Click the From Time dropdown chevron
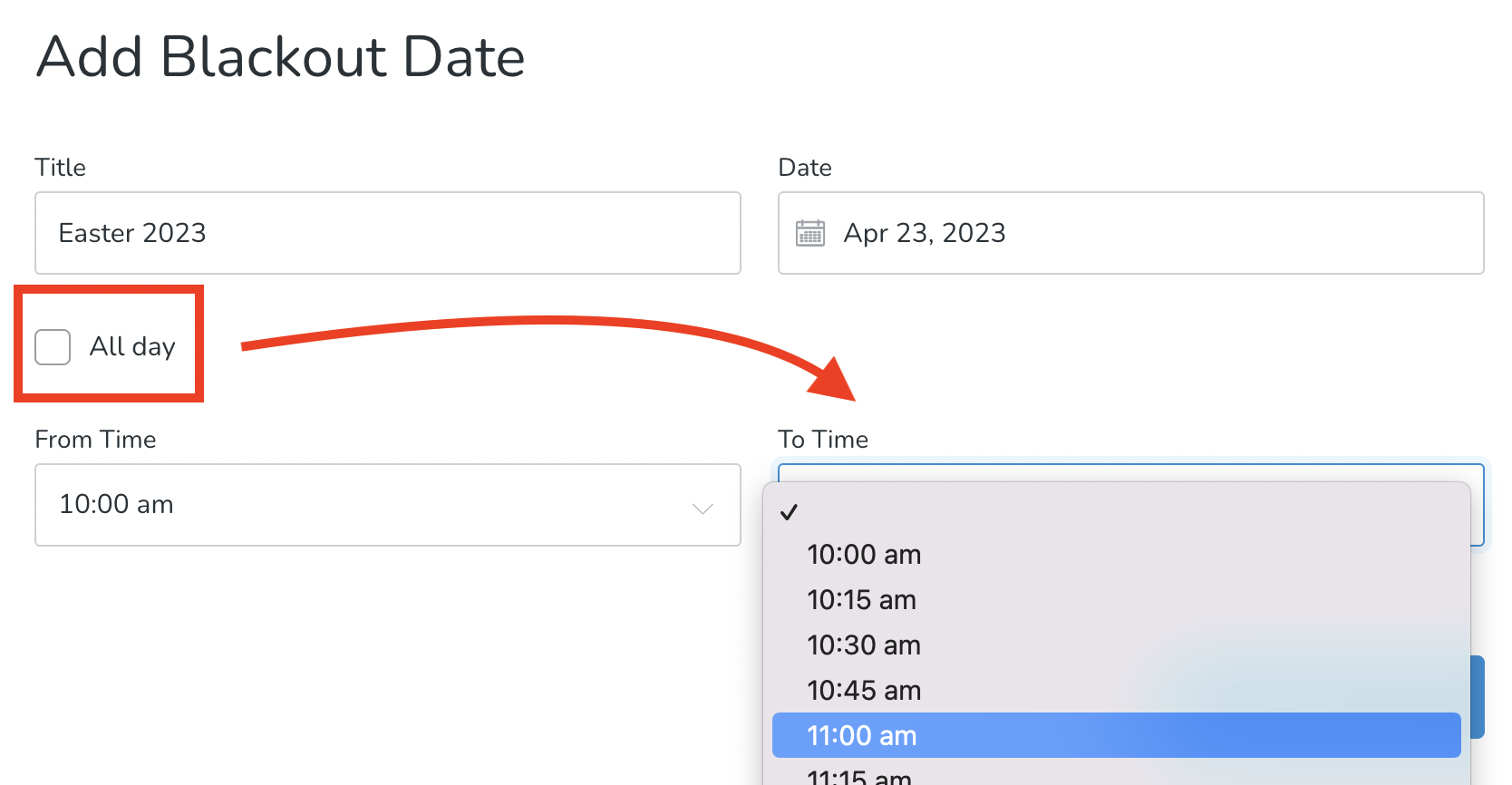Image resolution: width=1512 pixels, height=785 pixels. tap(702, 509)
